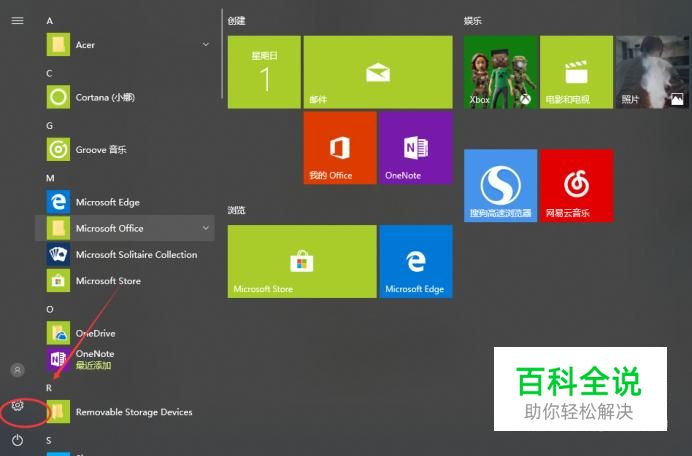Open the Acer folder icon
Viewport: 692px width, 456px height.
[x=58, y=45]
